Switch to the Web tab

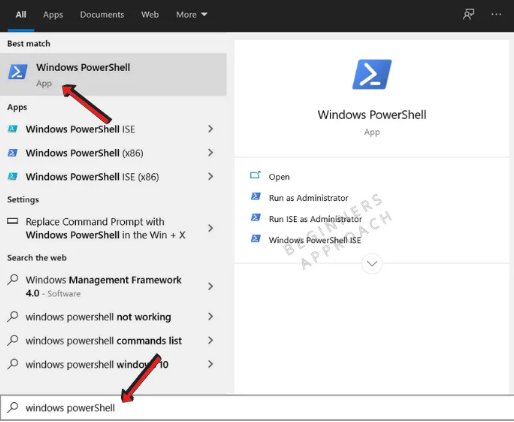[150, 15]
